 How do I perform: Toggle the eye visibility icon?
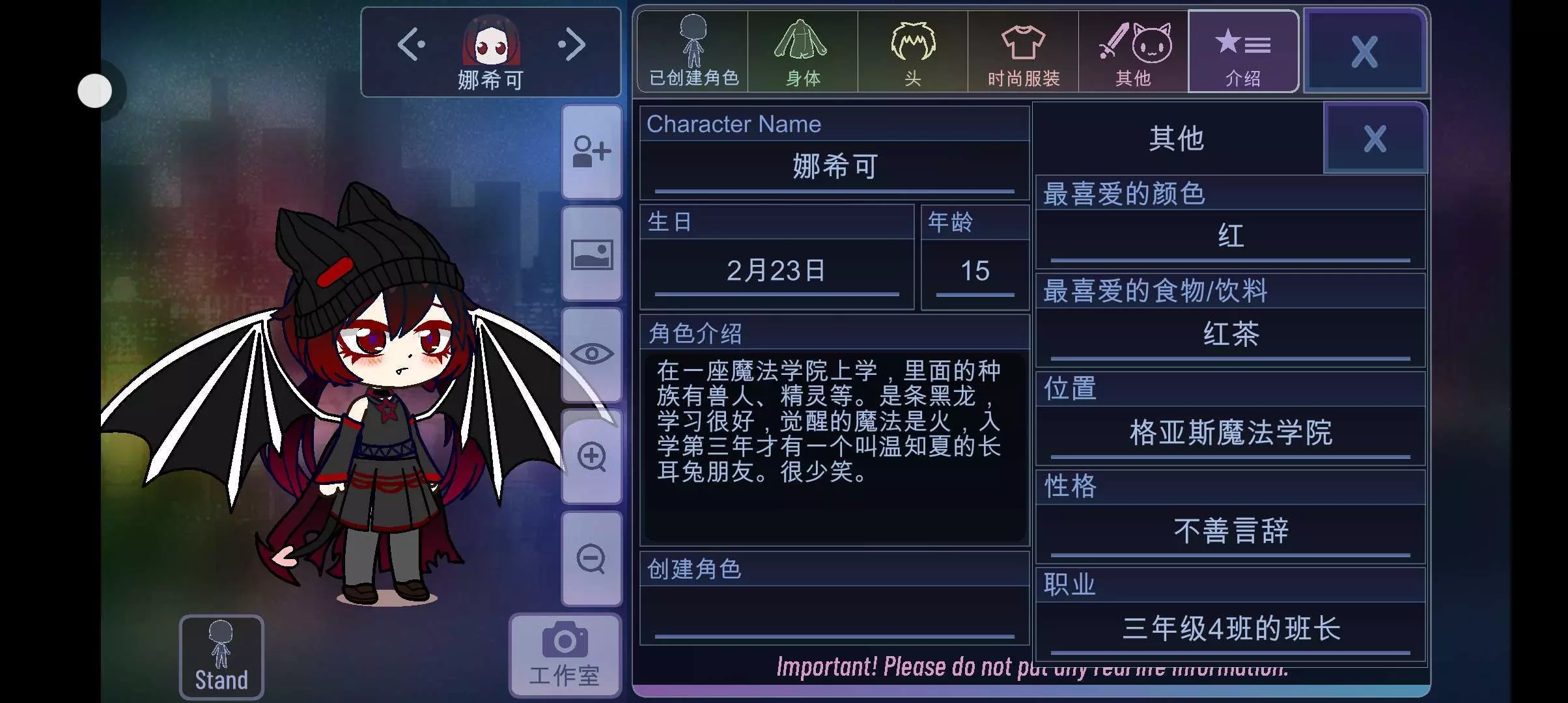click(591, 355)
